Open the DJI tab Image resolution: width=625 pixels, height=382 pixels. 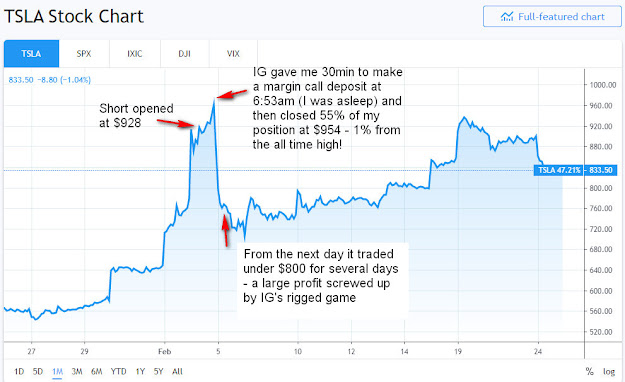pyautogui.click(x=185, y=53)
